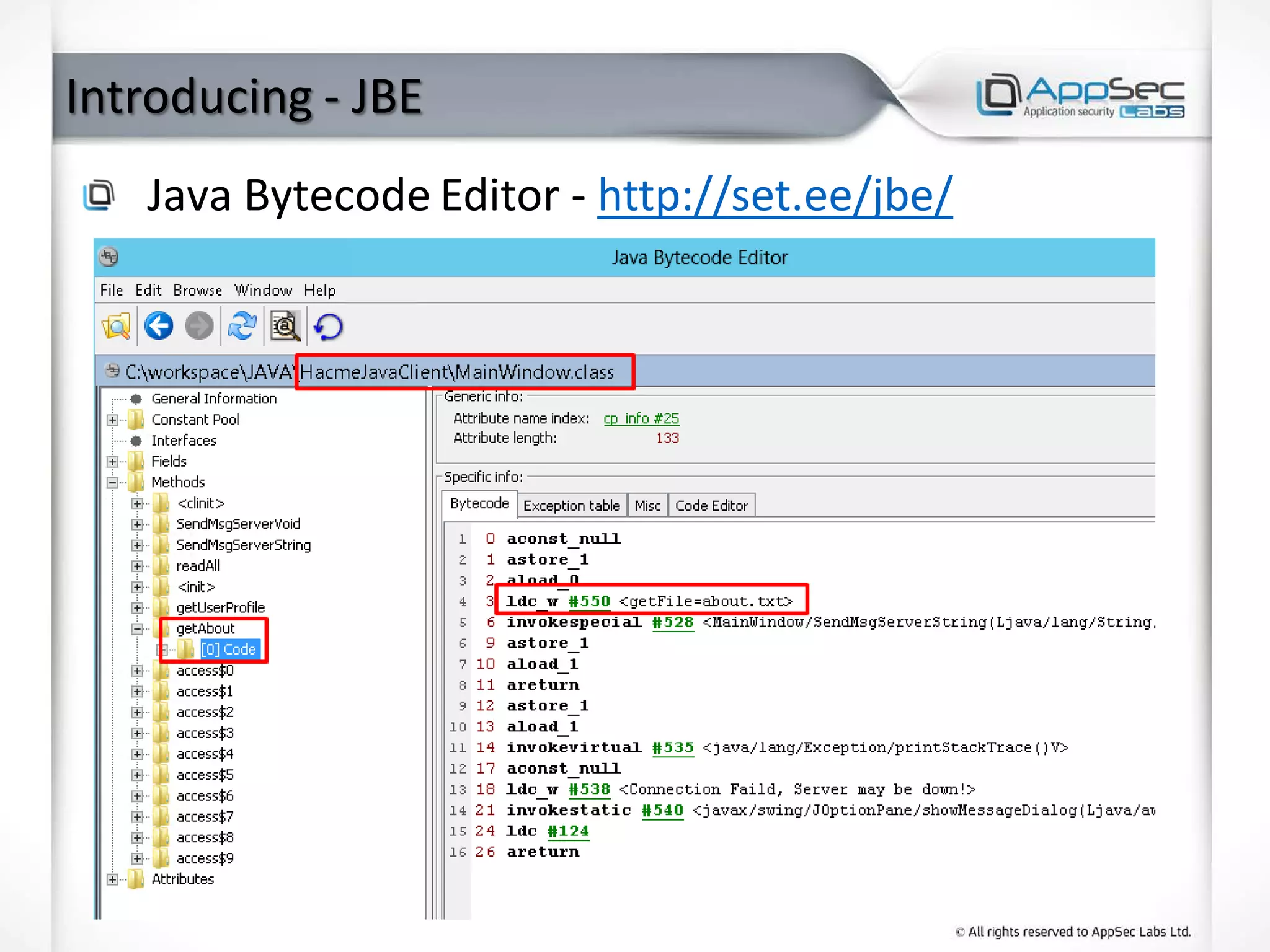Switch to the Exception table tab
This screenshot has height=952, width=1270.
[571, 506]
